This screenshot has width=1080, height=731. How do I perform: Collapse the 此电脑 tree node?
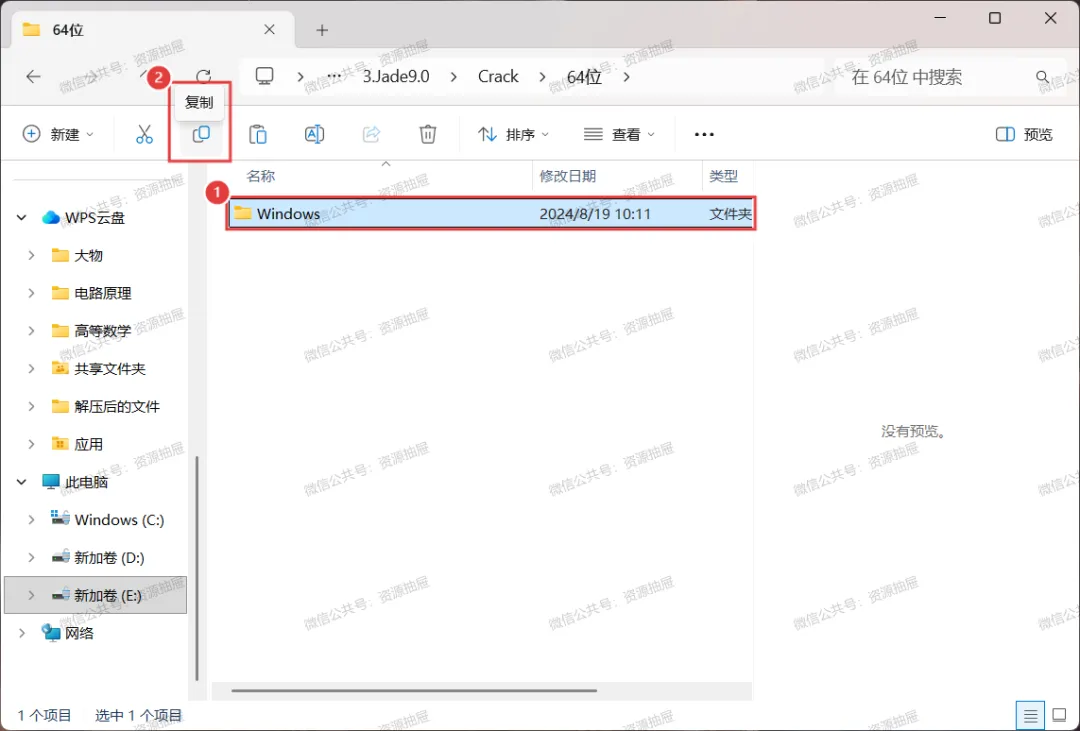coord(21,482)
